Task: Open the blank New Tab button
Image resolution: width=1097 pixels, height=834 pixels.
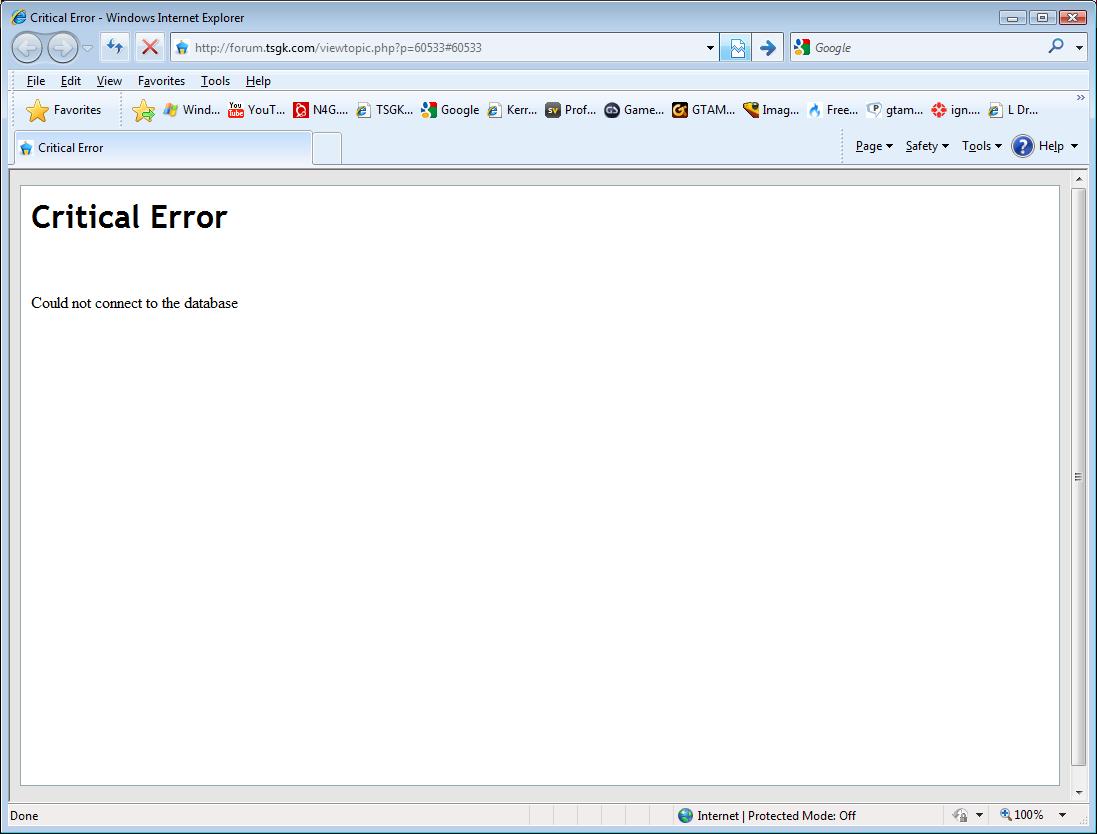Action: coord(327,148)
